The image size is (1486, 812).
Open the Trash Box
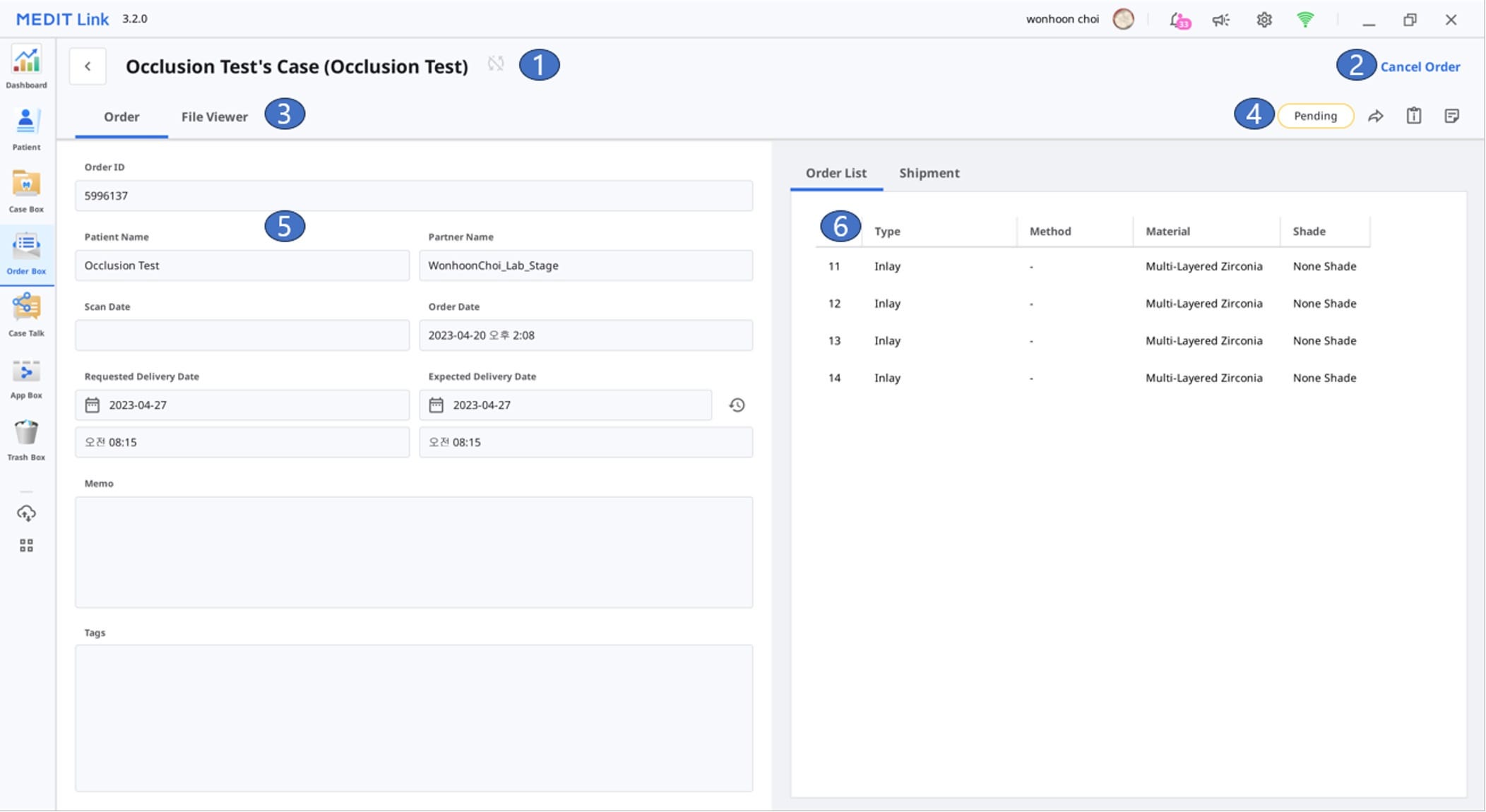click(26, 441)
